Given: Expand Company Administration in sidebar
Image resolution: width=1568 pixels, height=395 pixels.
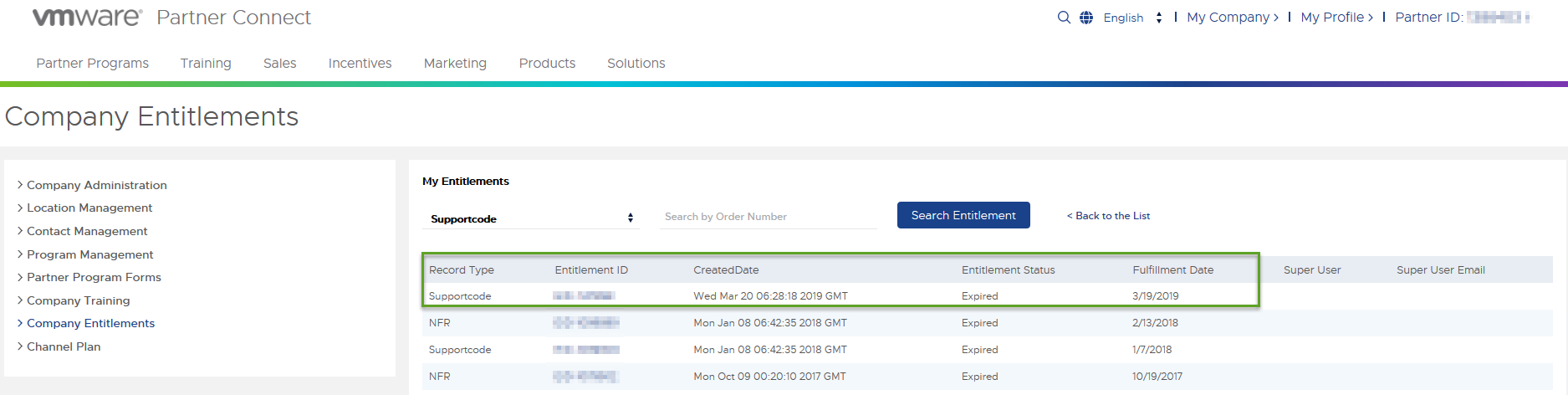Looking at the screenshot, I should (92, 185).
